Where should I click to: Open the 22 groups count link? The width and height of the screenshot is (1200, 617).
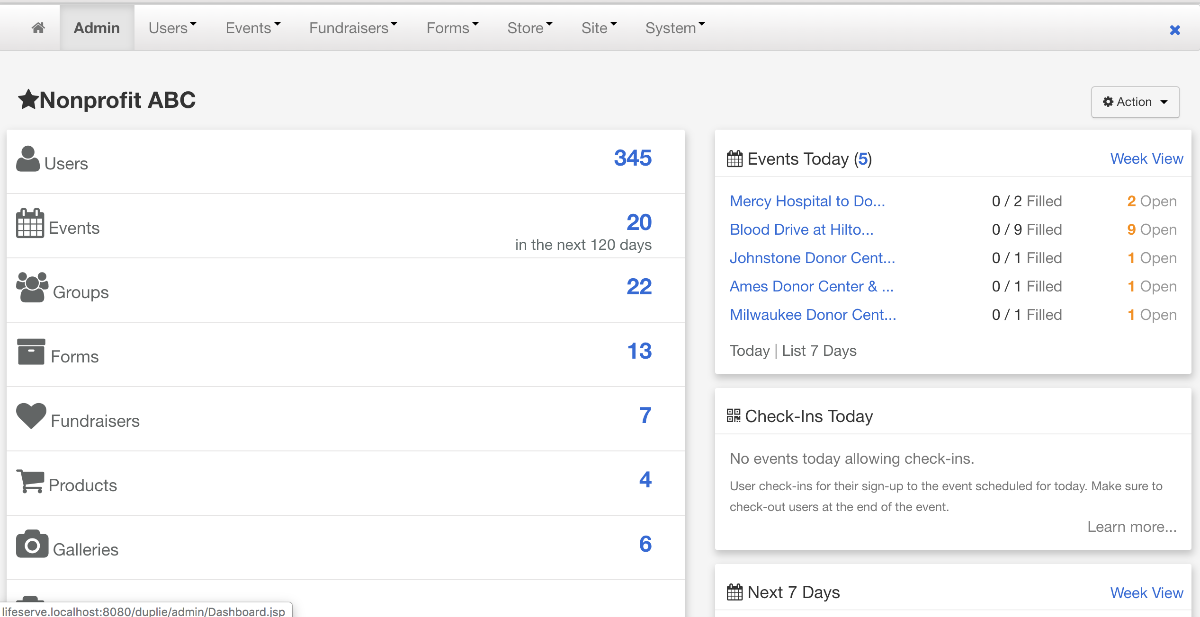point(639,287)
